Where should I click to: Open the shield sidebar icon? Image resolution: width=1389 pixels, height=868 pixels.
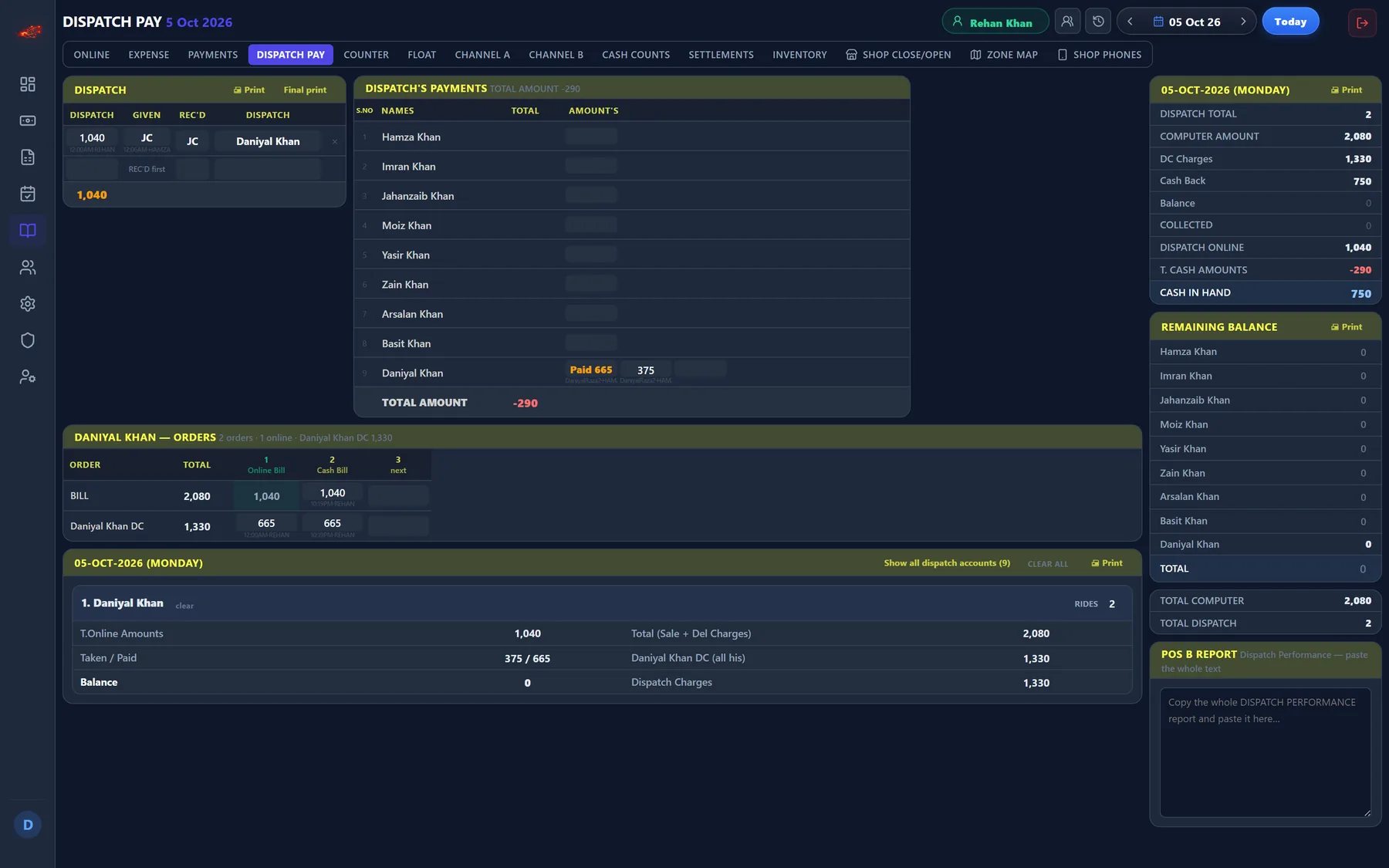point(28,340)
